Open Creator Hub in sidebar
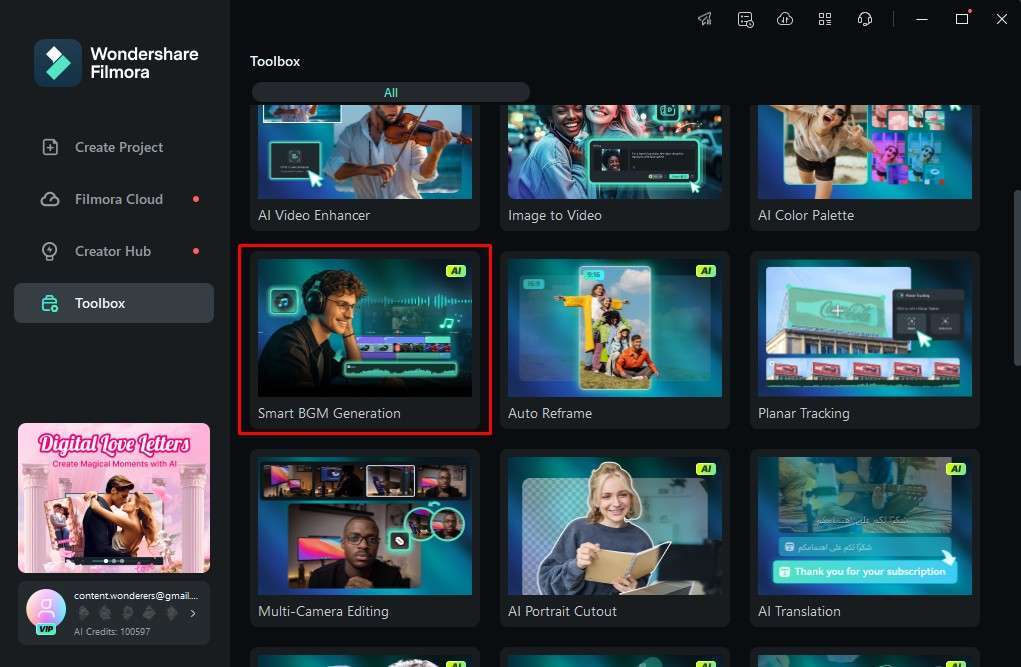 coord(114,251)
